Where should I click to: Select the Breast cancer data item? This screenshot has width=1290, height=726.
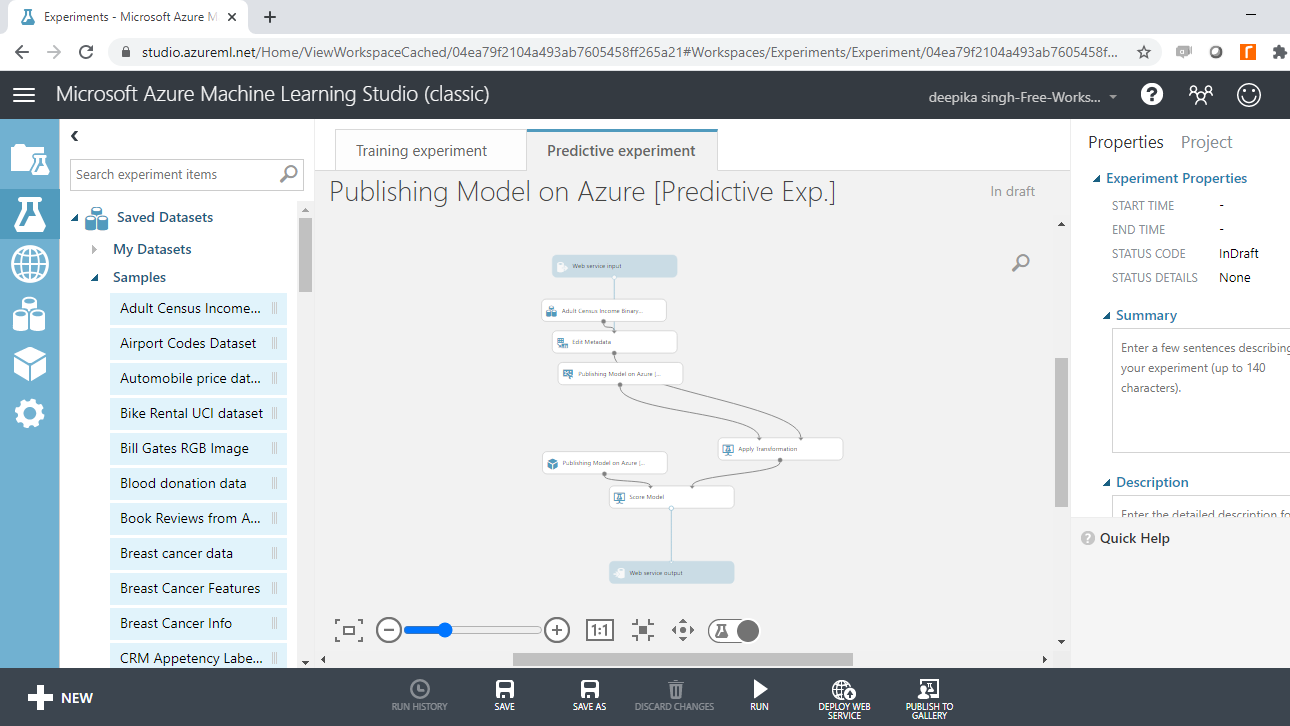coord(199,554)
